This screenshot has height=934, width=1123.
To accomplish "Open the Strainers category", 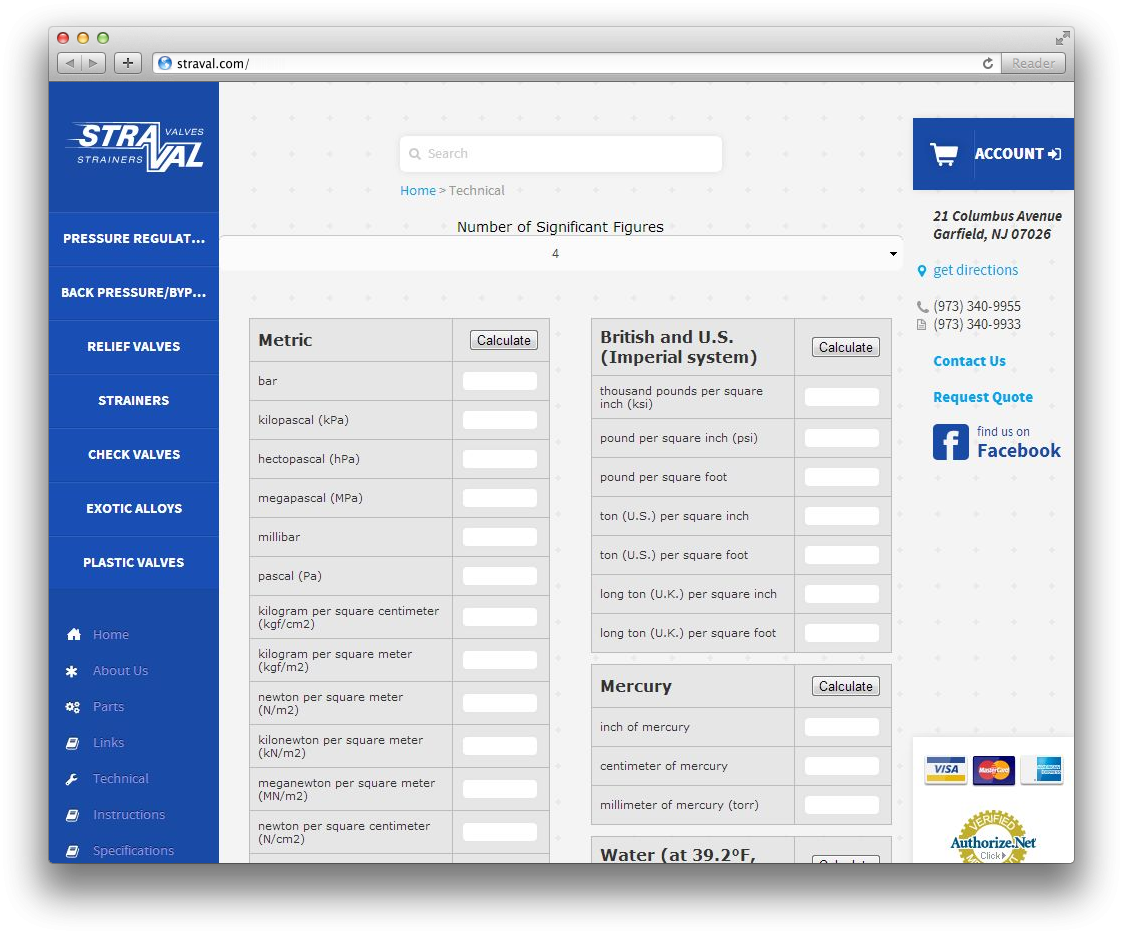I will [x=134, y=401].
